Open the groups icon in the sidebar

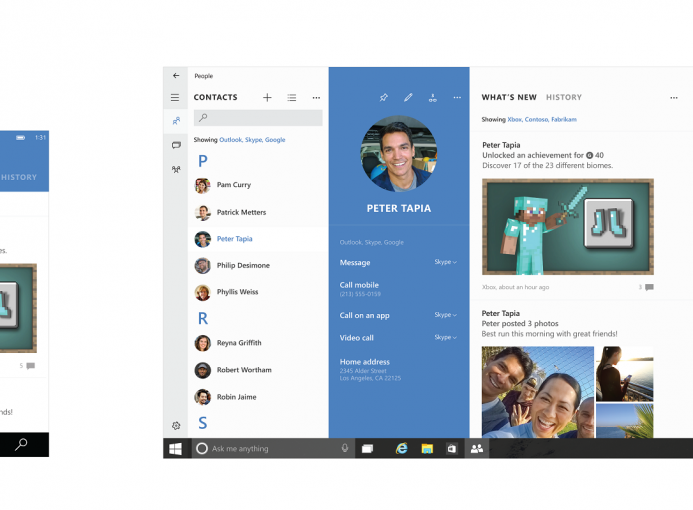[176, 169]
